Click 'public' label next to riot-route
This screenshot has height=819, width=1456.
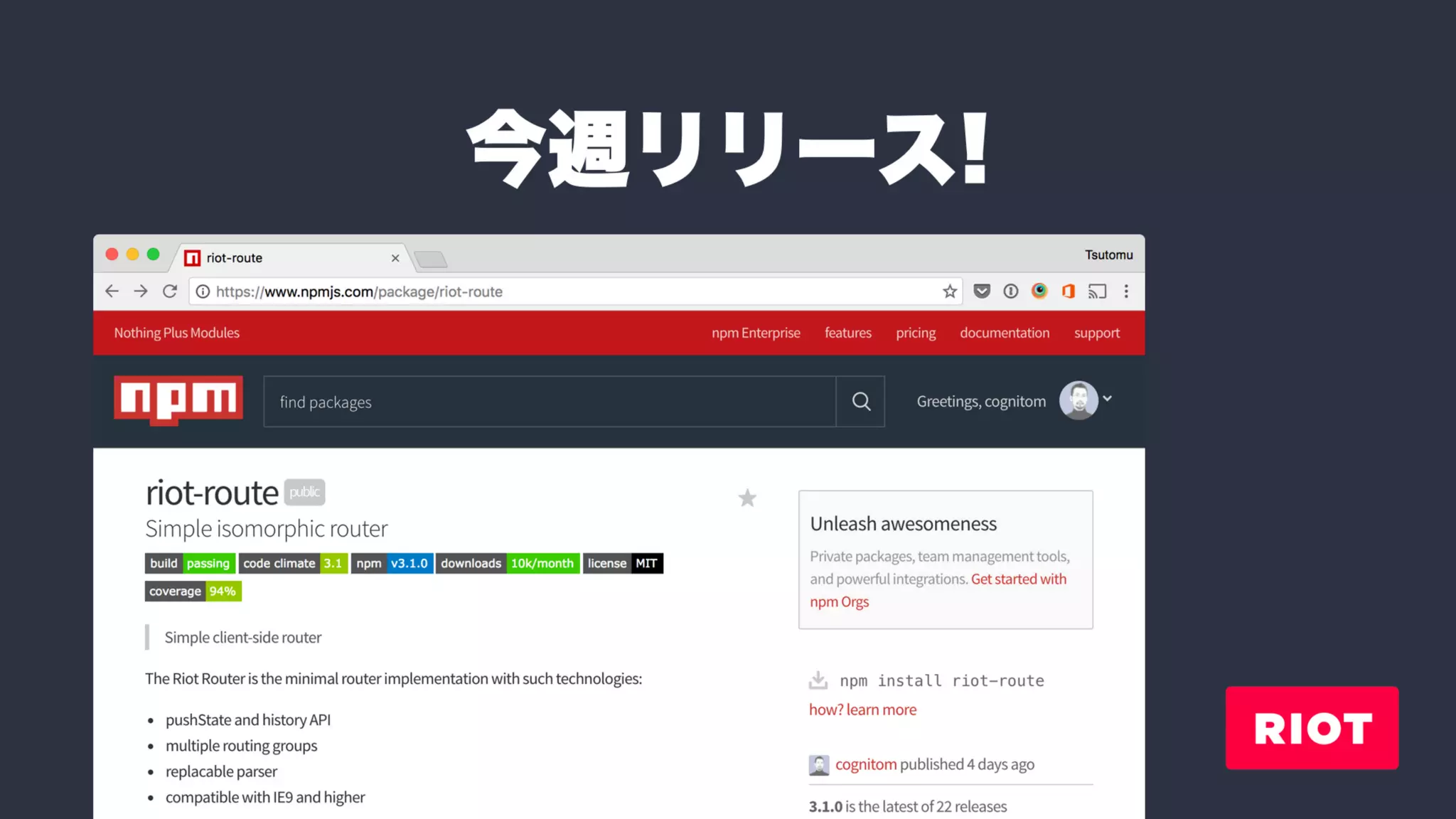[304, 492]
